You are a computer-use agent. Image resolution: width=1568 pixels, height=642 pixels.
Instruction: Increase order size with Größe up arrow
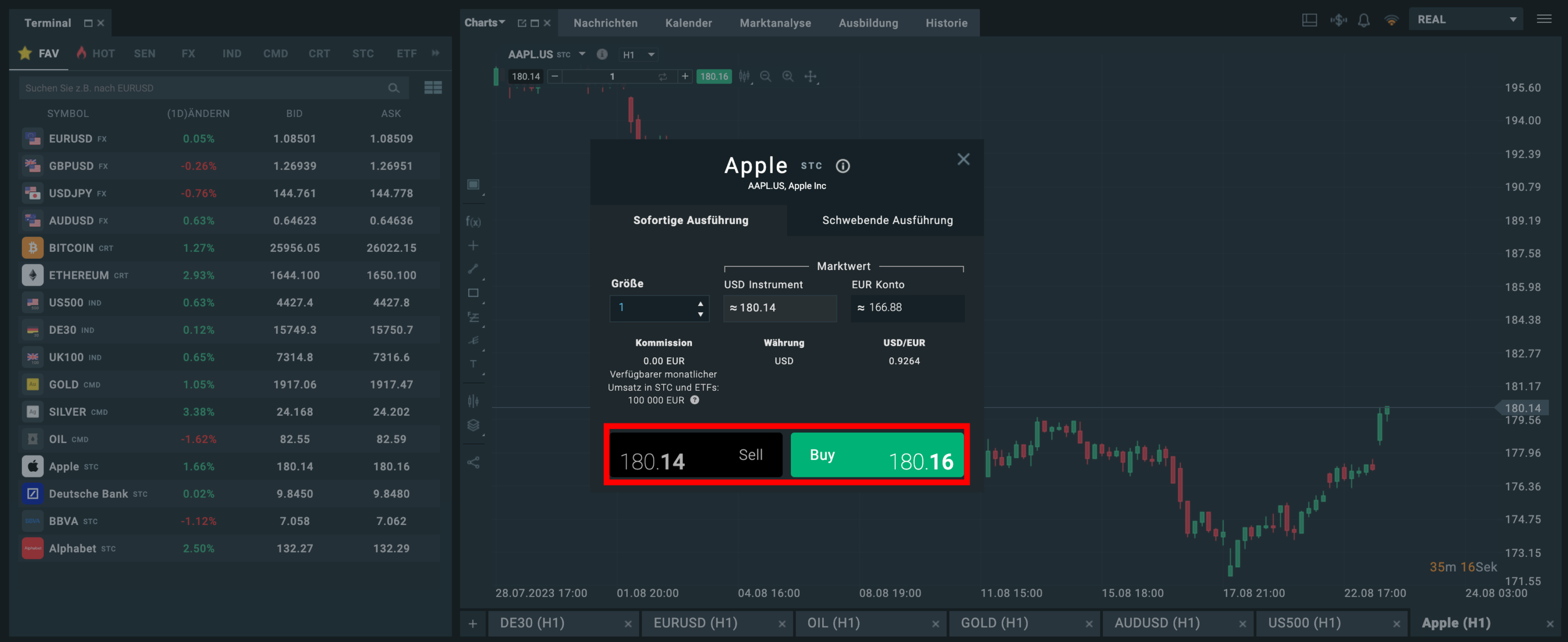[700, 303]
